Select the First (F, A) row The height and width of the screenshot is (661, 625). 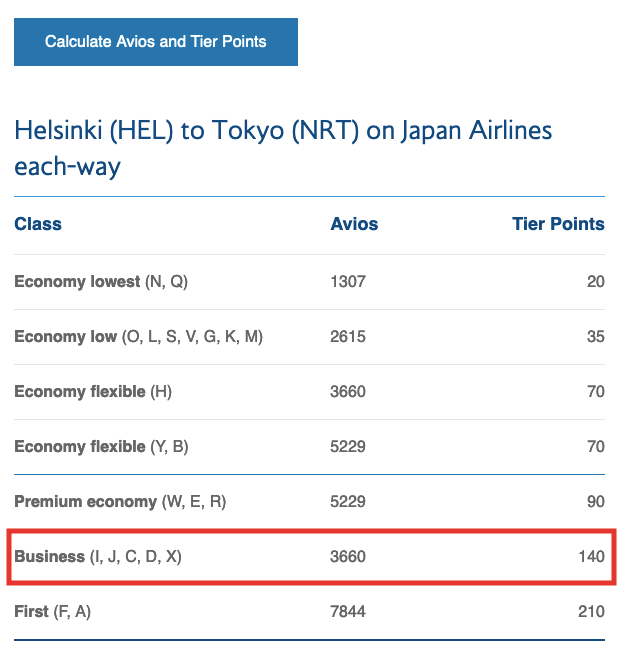coord(310,612)
